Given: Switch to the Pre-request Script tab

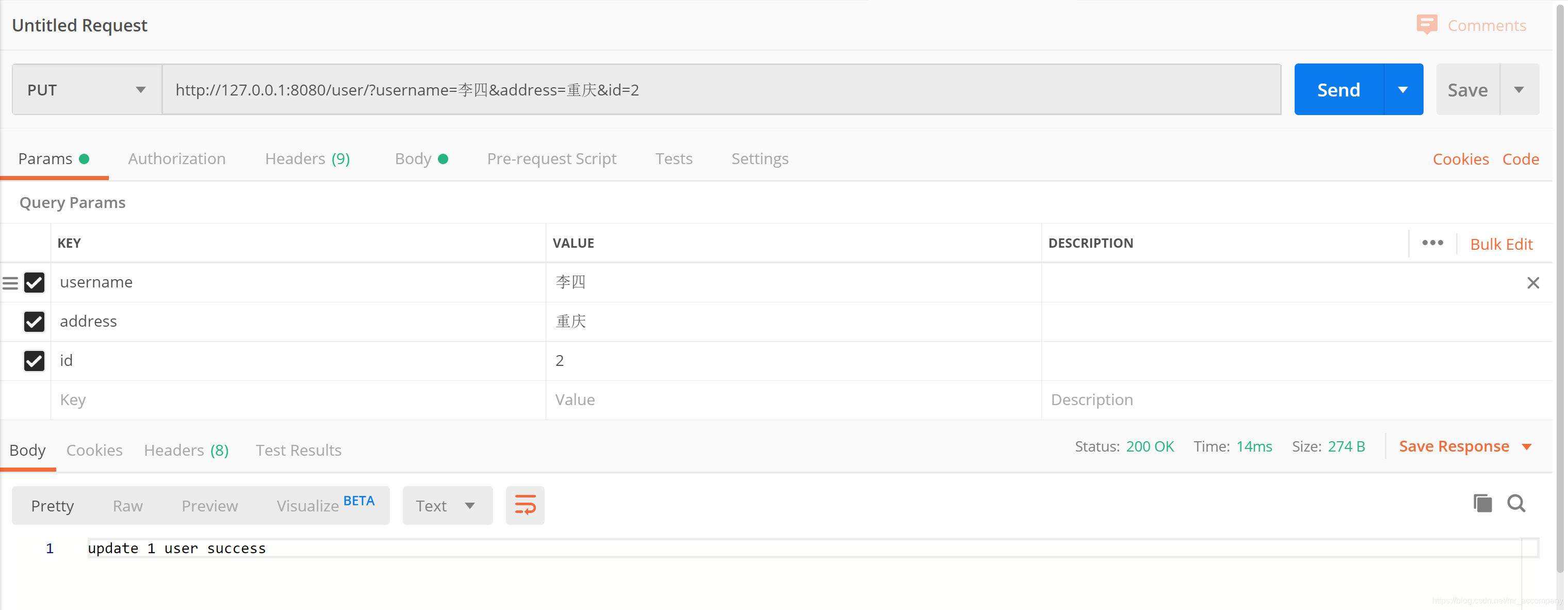Looking at the screenshot, I should pos(552,158).
